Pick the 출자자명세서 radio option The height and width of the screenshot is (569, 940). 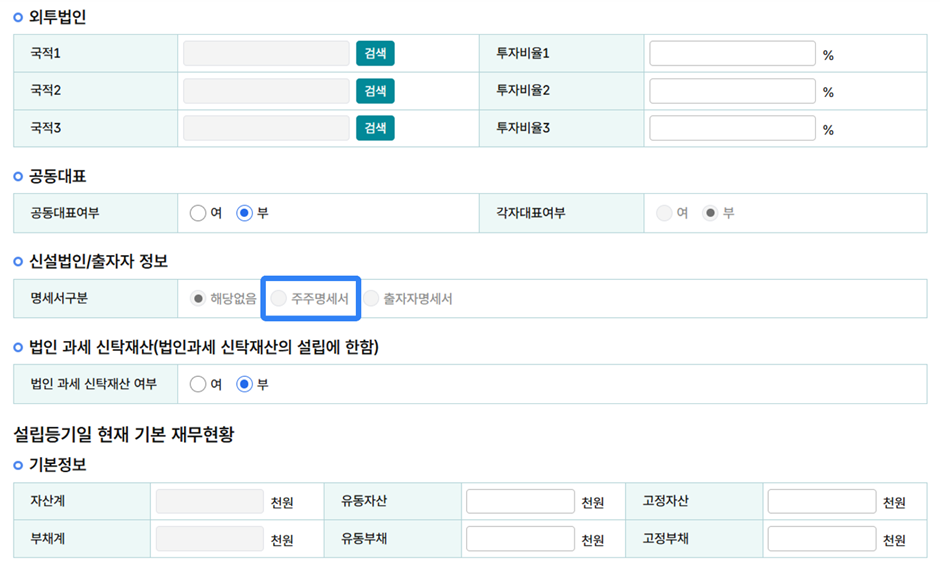371,298
